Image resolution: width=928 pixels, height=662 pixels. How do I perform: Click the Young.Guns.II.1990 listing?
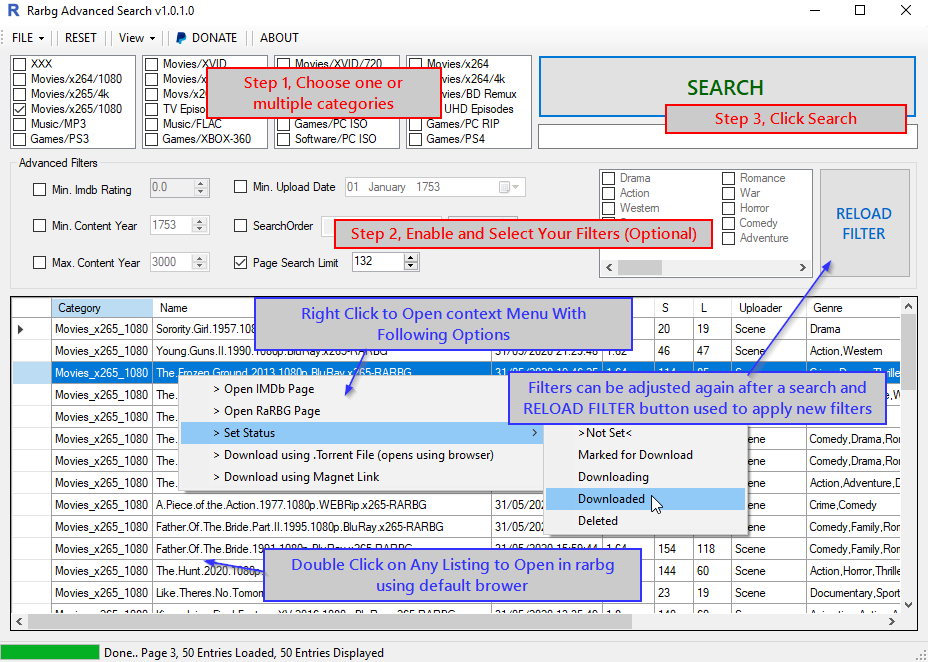click(456, 351)
